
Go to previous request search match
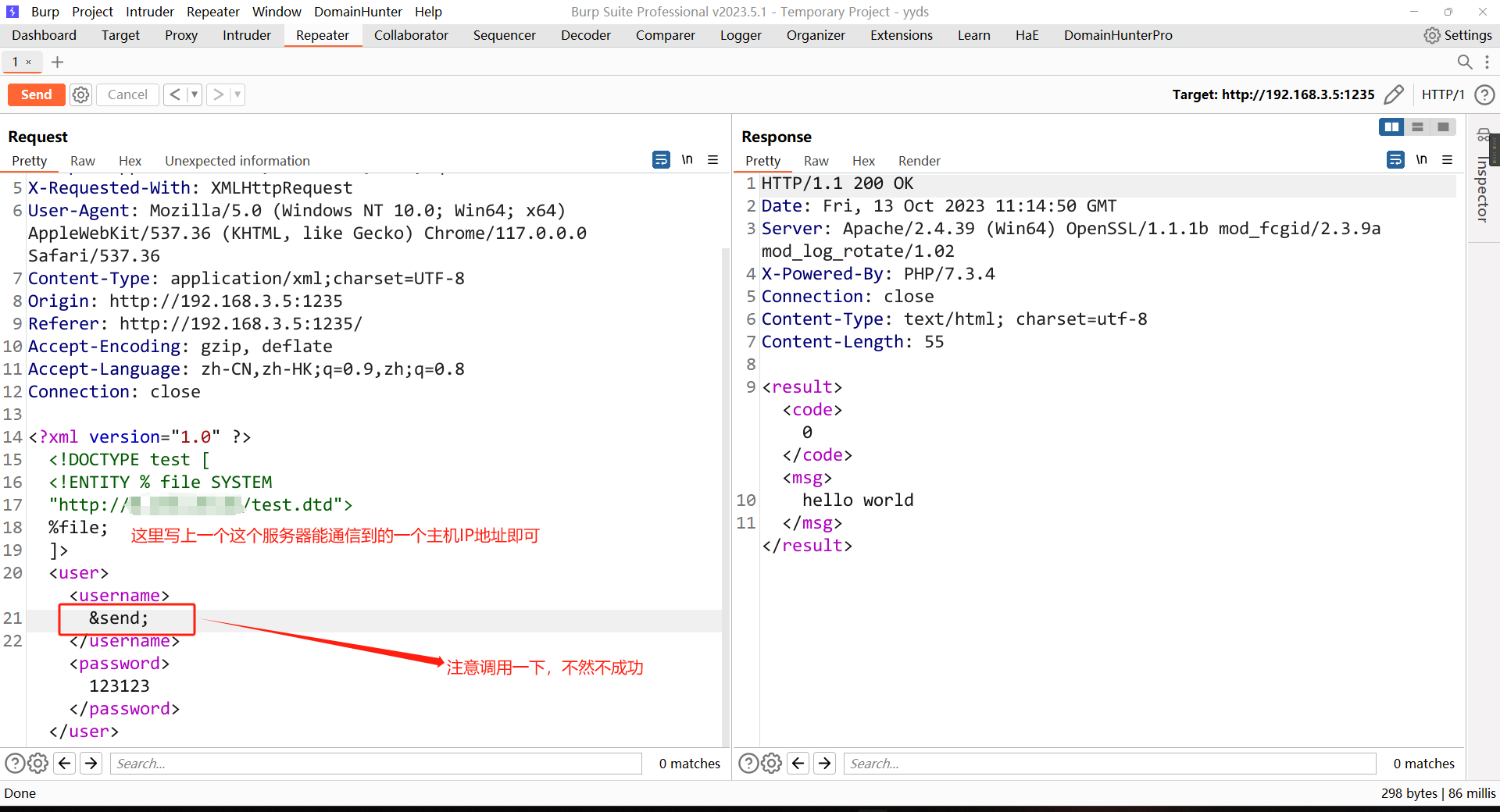(x=65, y=763)
